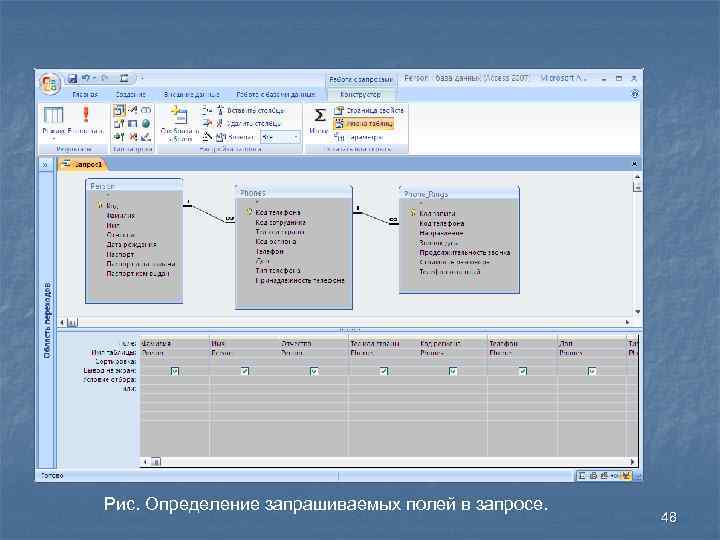Open the Внешние данные ribbon tab
Image resolution: width=720 pixels, height=540 pixels.
(x=191, y=94)
